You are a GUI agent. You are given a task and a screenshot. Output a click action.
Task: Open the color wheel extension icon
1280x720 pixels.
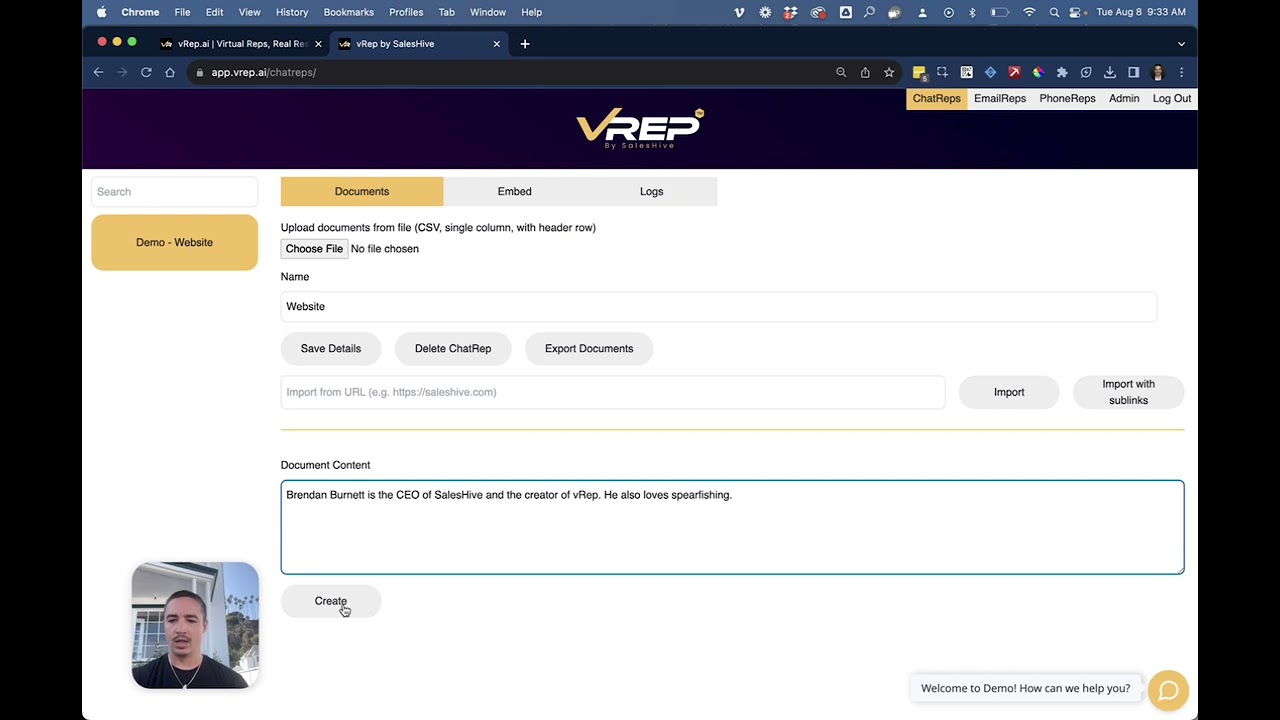(x=1038, y=72)
